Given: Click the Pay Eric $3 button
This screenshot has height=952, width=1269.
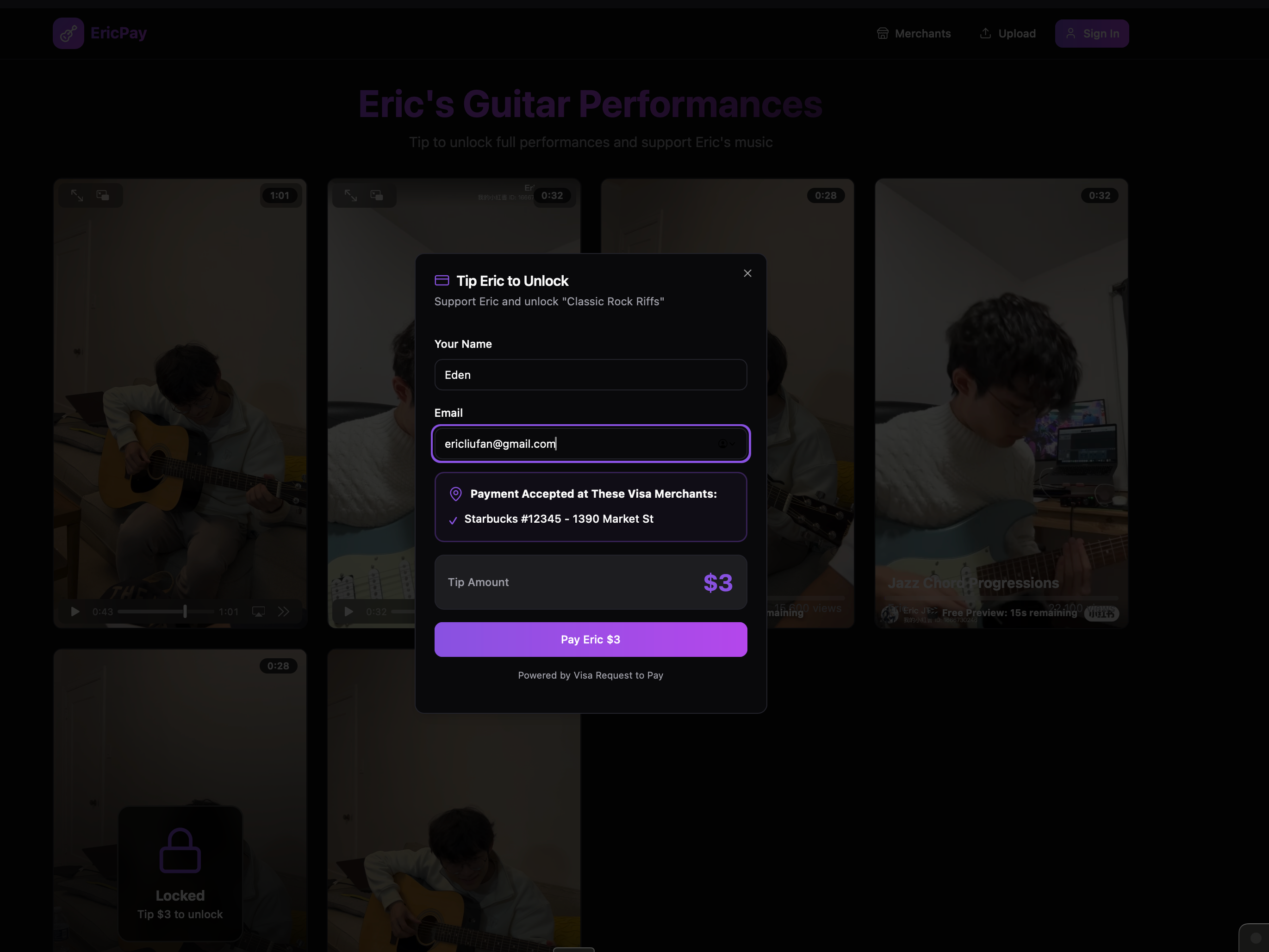Looking at the screenshot, I should click(591, 639).
